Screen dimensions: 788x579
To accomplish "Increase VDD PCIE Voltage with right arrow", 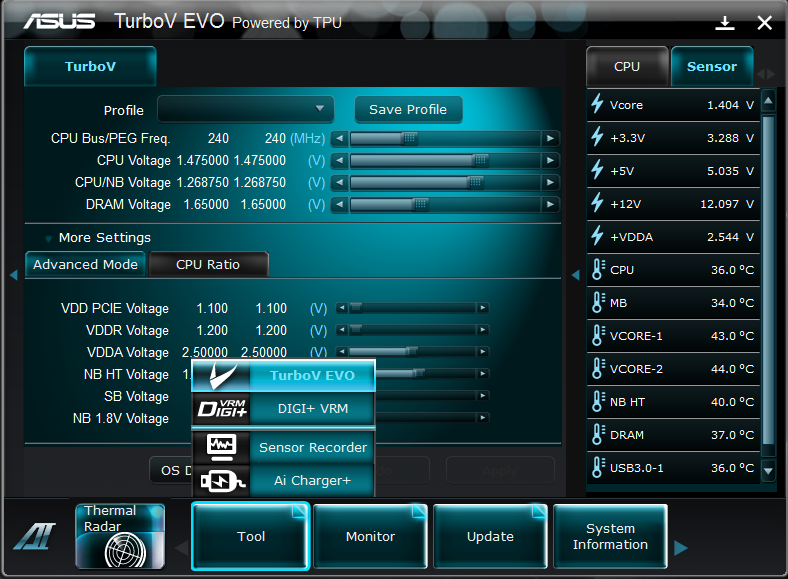I will 482,308.
